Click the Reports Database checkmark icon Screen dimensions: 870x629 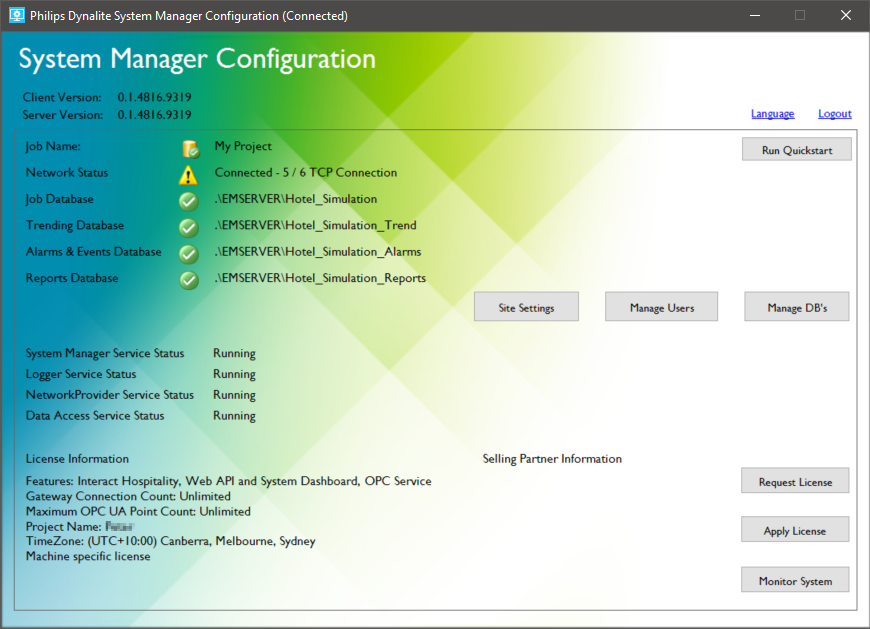[189, 280]
